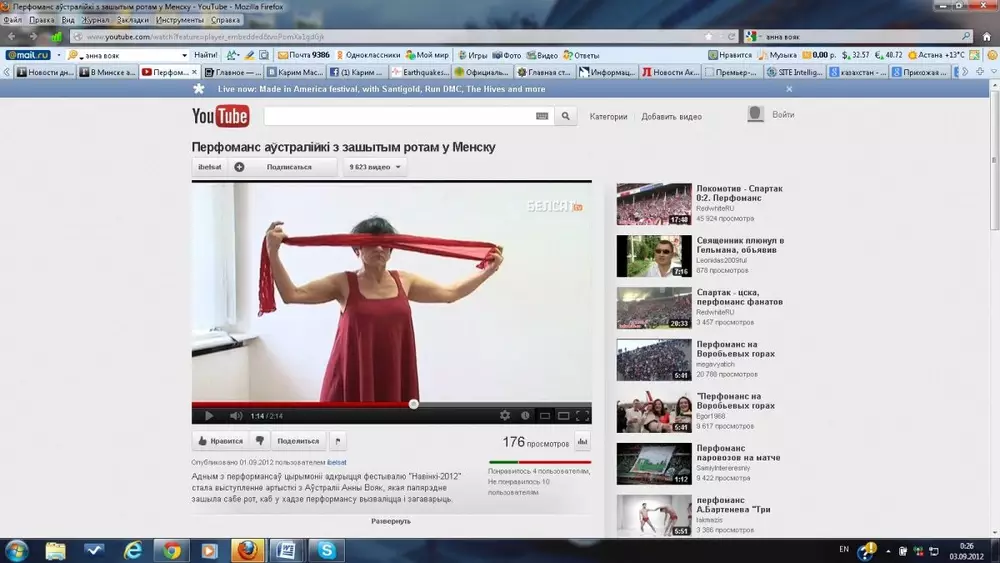This screenshot has height=563, width=1000.
Task: Enter fullscreen video mode
Action: 582,415
